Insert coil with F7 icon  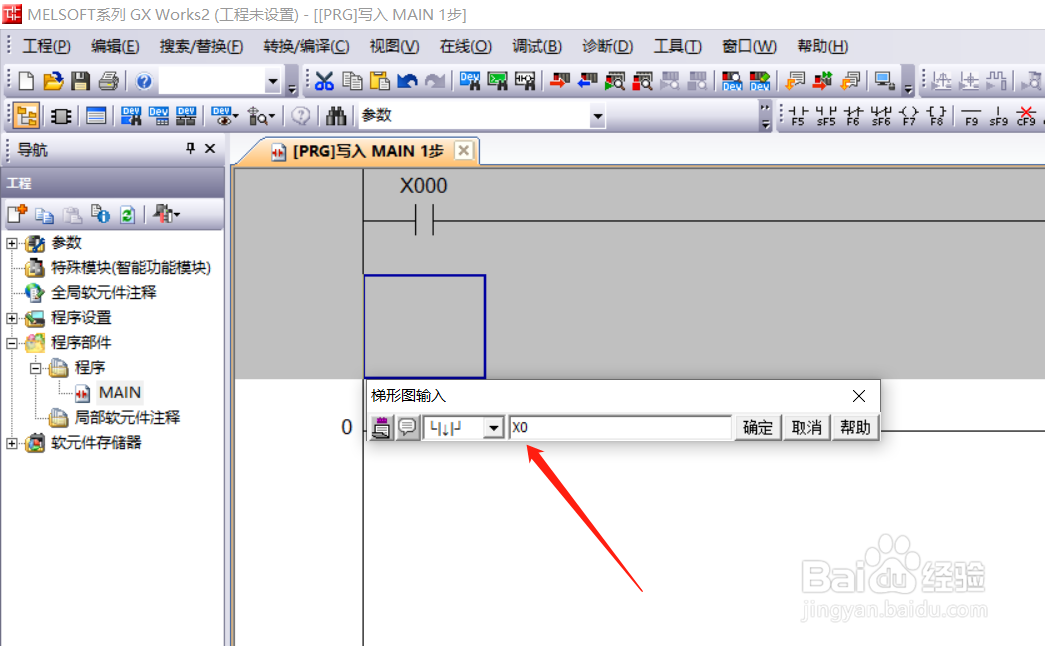[x=909, y=116]
